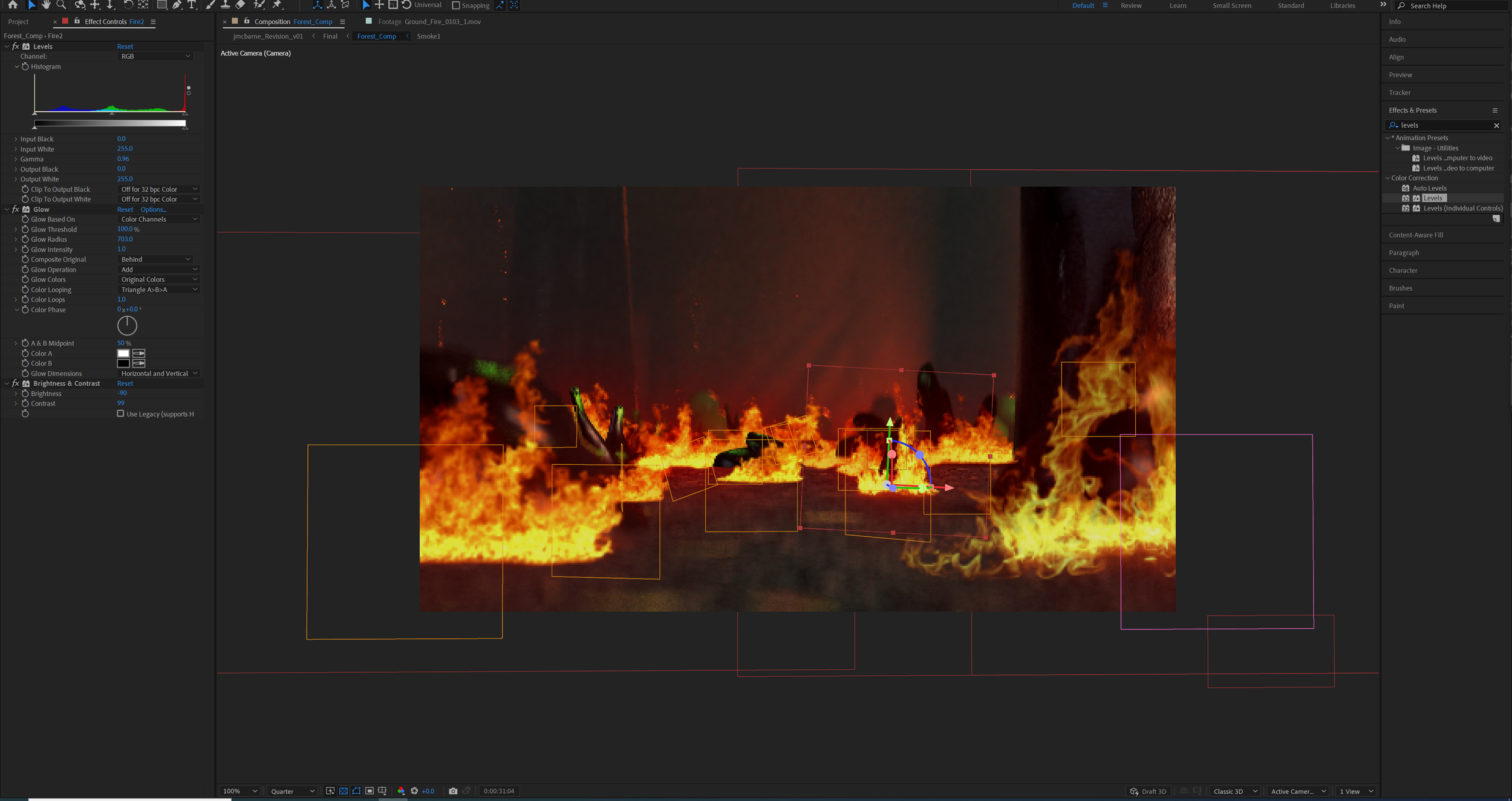
Task: Open Glow Options link
Action: (x=154, y=210)
